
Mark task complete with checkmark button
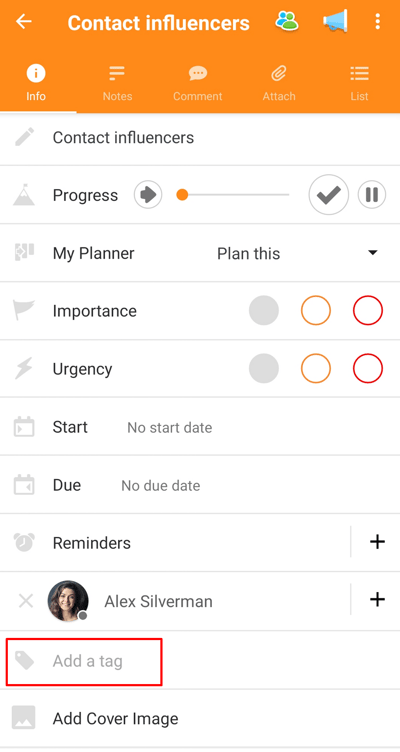329,195
